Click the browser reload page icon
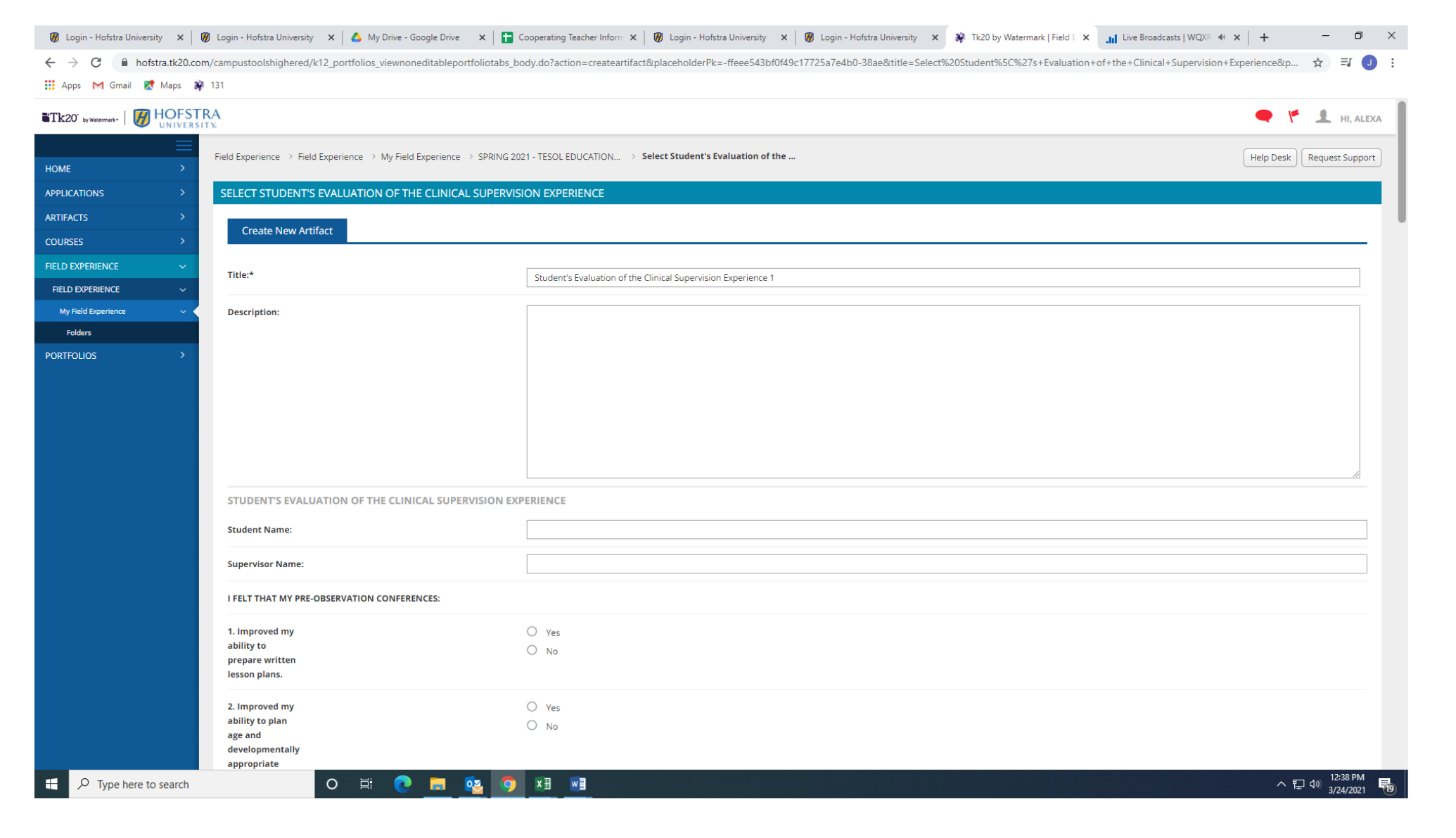 [x=96, y=63]
